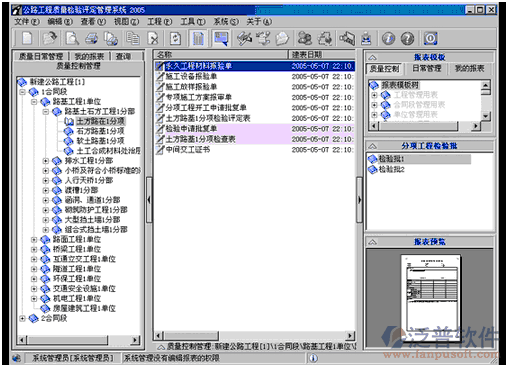The height and width of the screenshot is (370, 511).
Task: Click the copy documents toolbar icon
Action: pyautogui.click(x=133, y=38)
